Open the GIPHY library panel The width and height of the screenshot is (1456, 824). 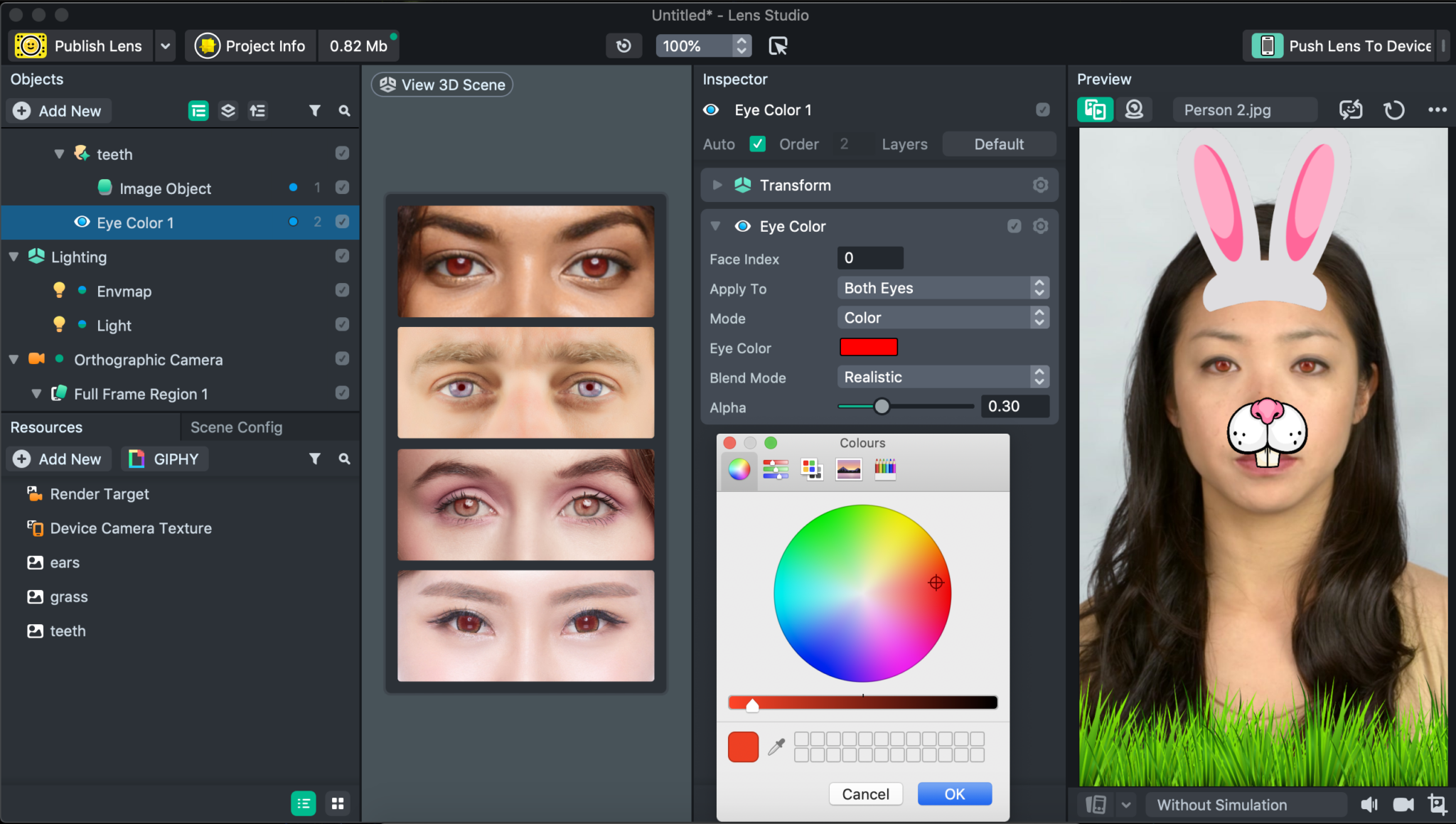[x=164, y=459]
